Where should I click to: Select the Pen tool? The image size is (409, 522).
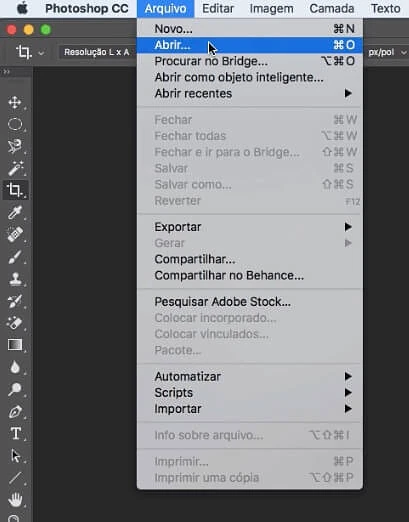[x=15, y=412]
